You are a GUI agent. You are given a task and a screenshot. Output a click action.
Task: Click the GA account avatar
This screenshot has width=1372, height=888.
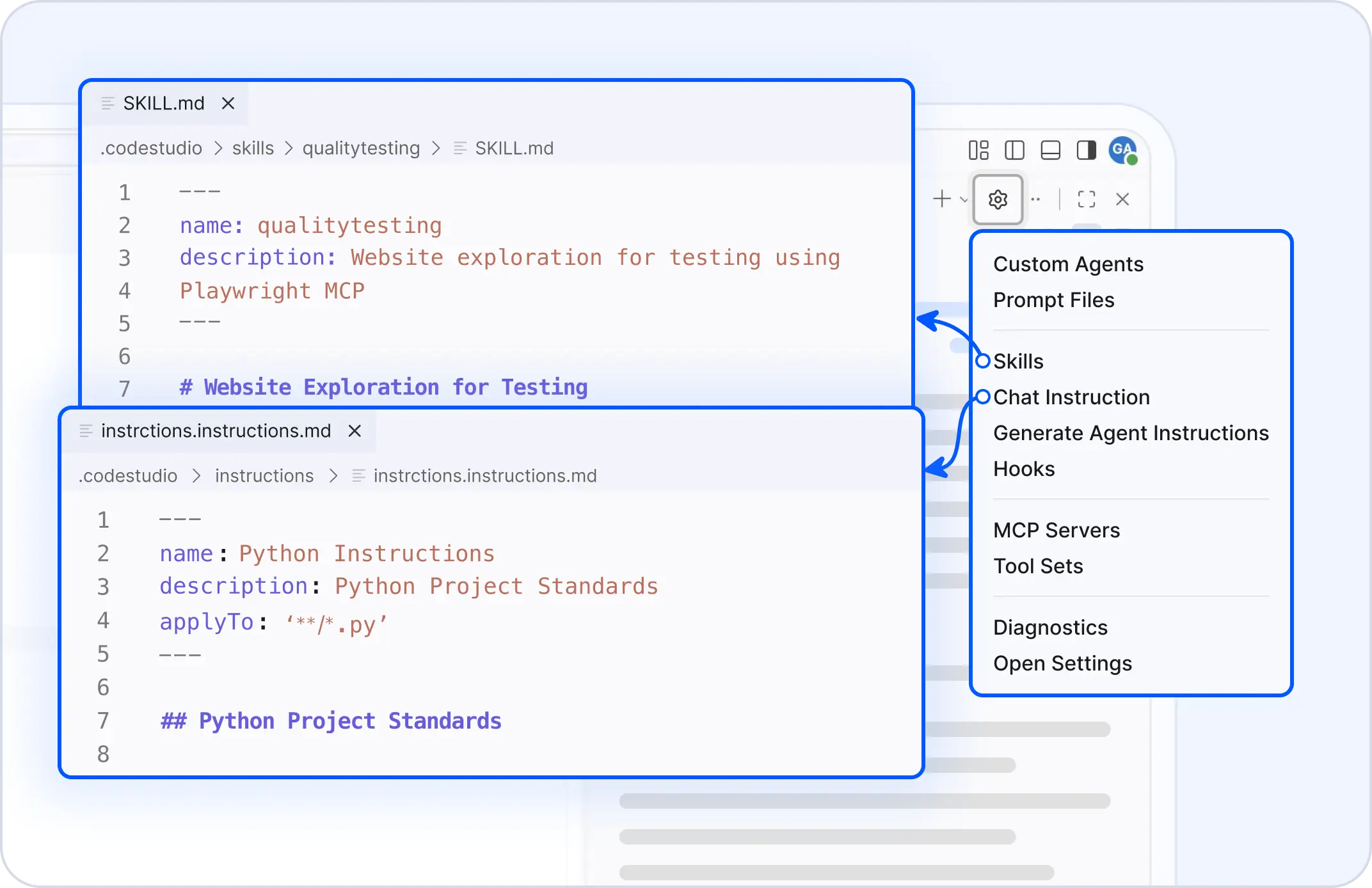click(x=1122, y=150)
